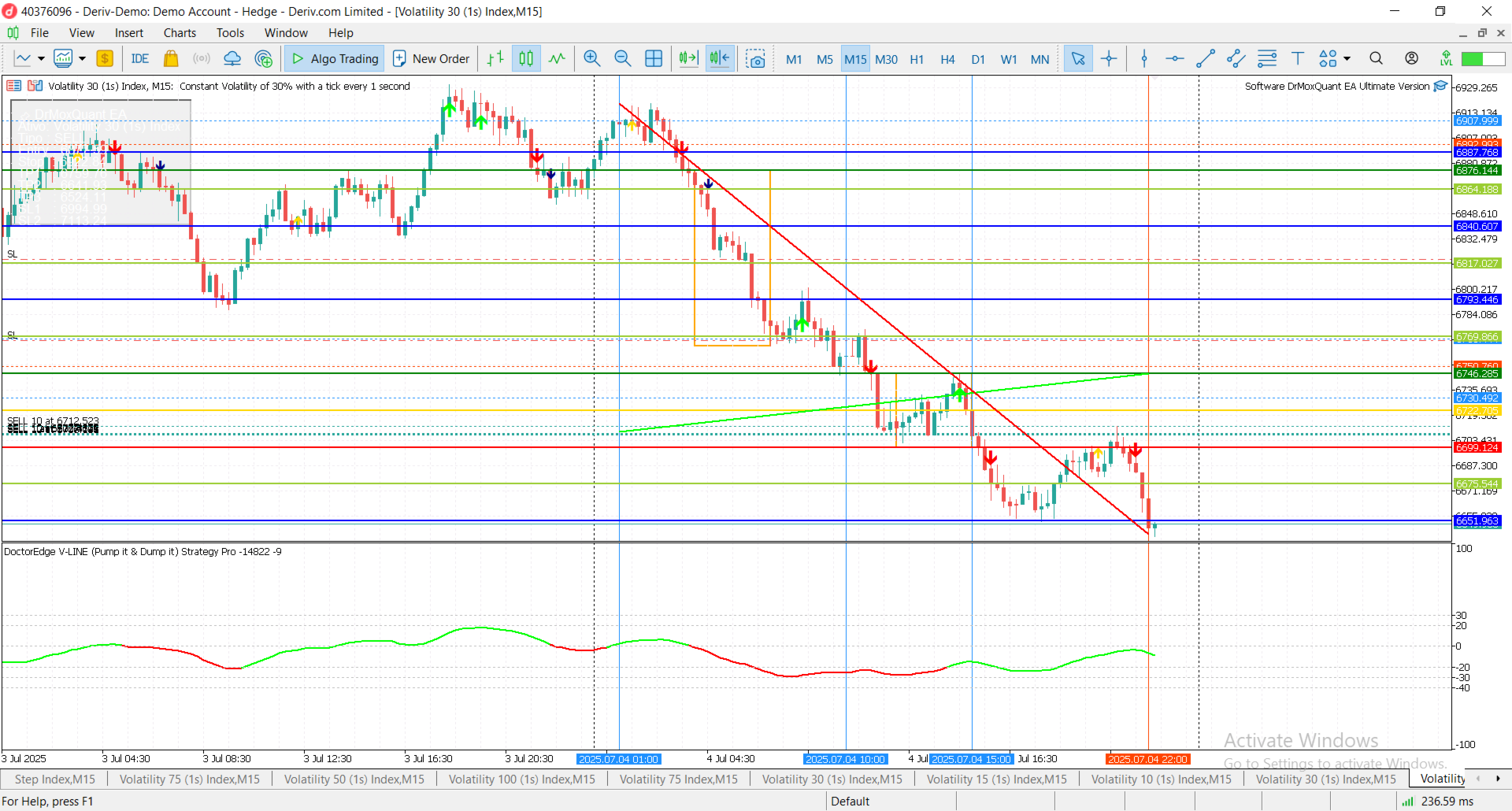Select the H4 timeframe button
Viewport: 1512px width, 811px height.
click(947, 59)
